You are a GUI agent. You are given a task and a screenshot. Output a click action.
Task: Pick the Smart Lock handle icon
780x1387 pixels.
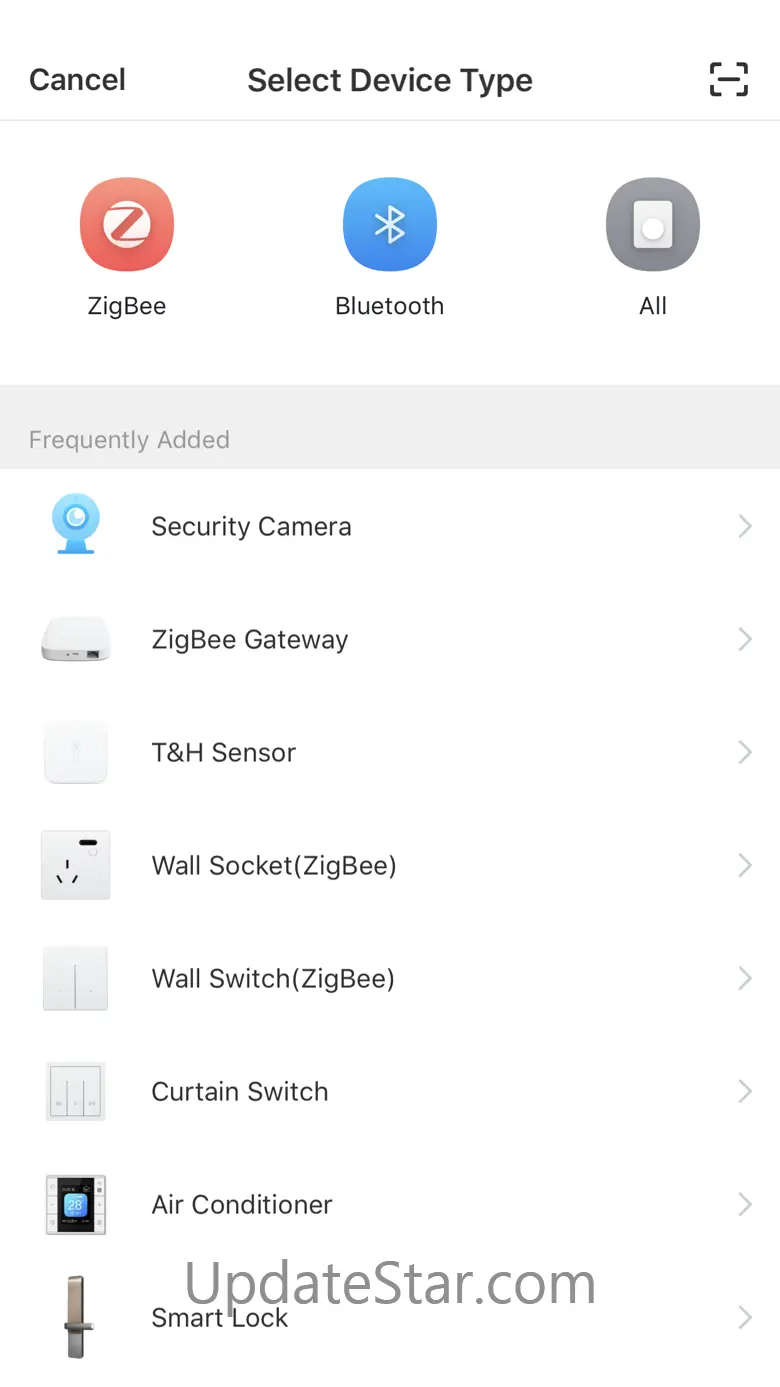pyautogui.click(x=75, y=1316)
